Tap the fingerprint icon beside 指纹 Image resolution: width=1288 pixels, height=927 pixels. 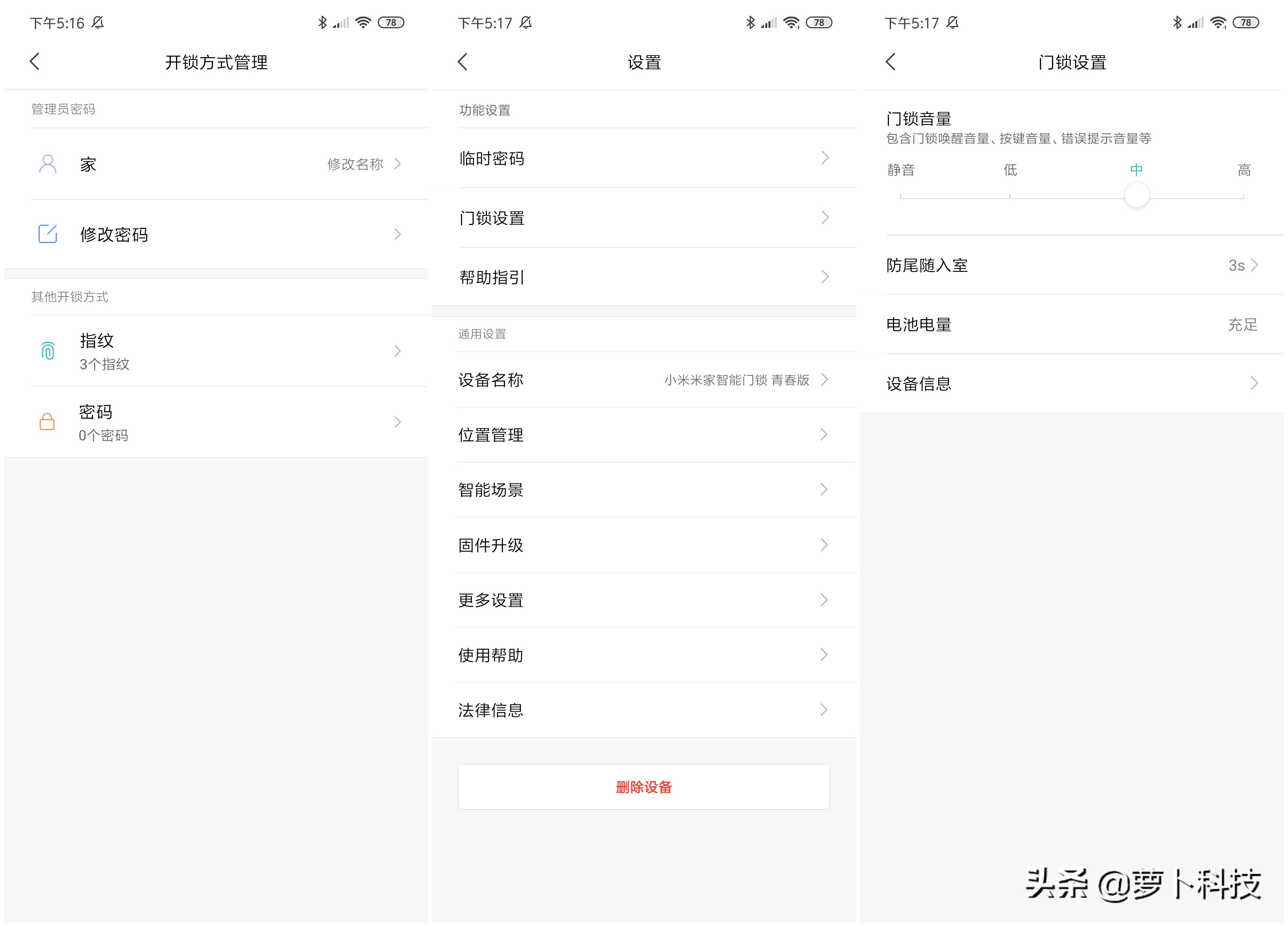[48, 350]
